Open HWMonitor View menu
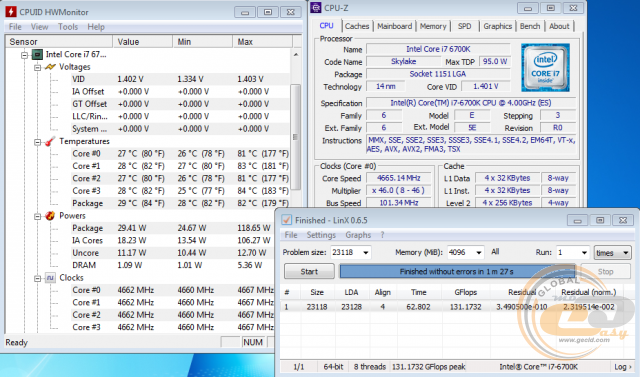Screen dimensions: 640x377 coord(39,27)
